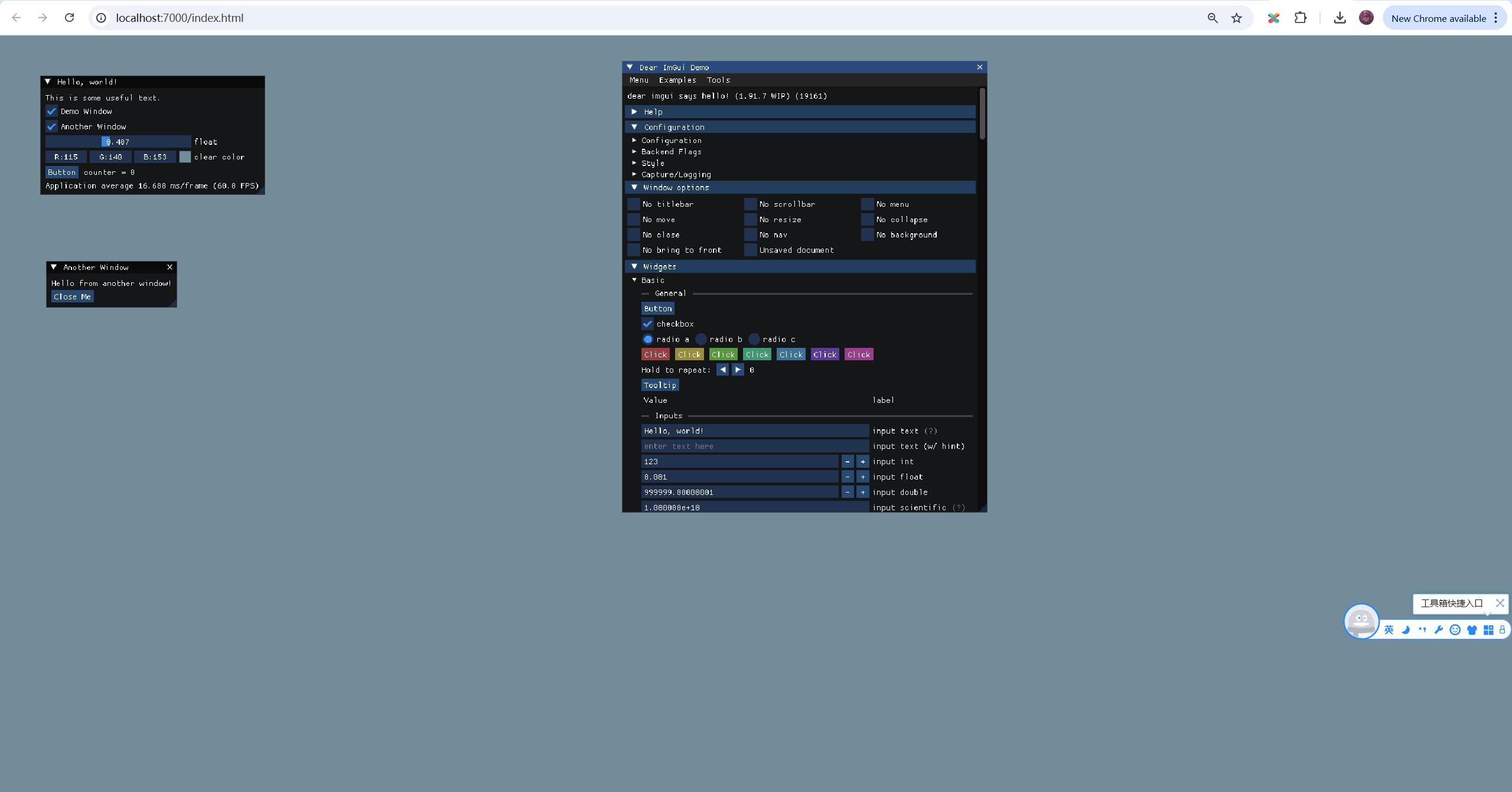1512x792 pixels.
Task: Open the IME shirt skin icon
Action: click(x=1472, y=630)
